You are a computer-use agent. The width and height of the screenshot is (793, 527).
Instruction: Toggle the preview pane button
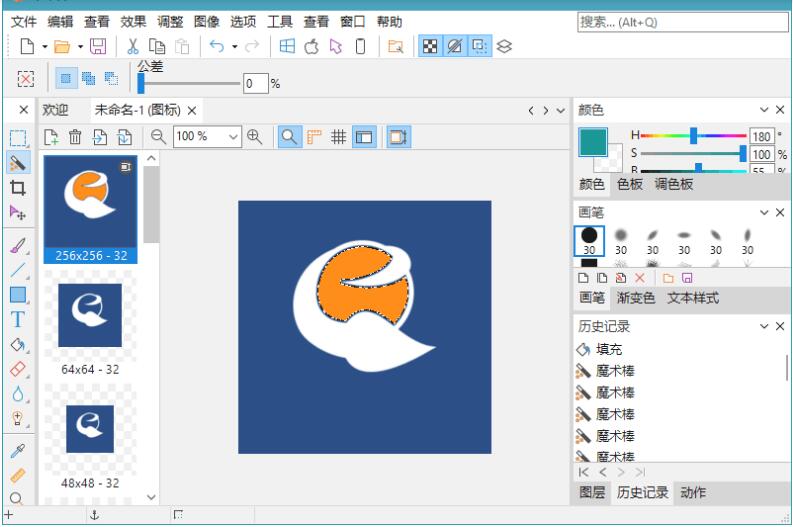[399, 137]
